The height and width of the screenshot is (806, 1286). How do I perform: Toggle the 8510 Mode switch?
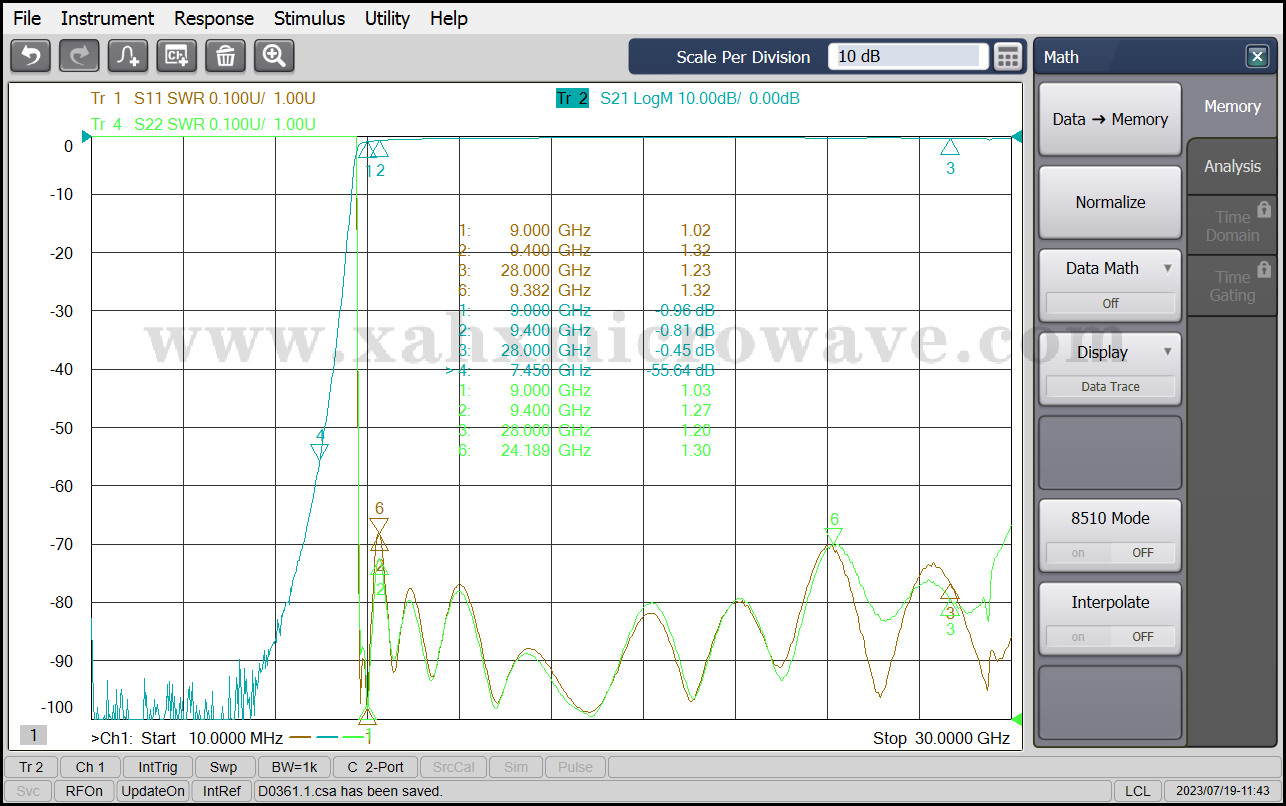tap(1110, 552)
